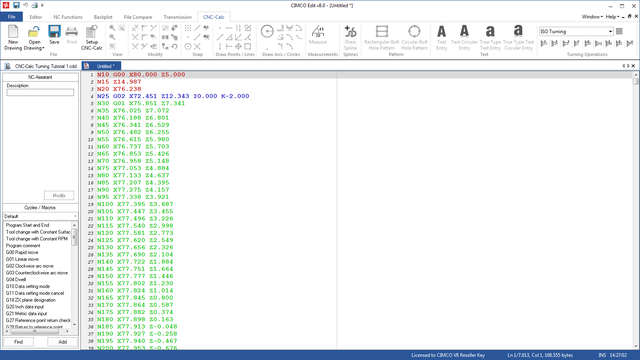Click the Find button
The height and width of the screenshot is (360, 640).
[x=18, y=342]
